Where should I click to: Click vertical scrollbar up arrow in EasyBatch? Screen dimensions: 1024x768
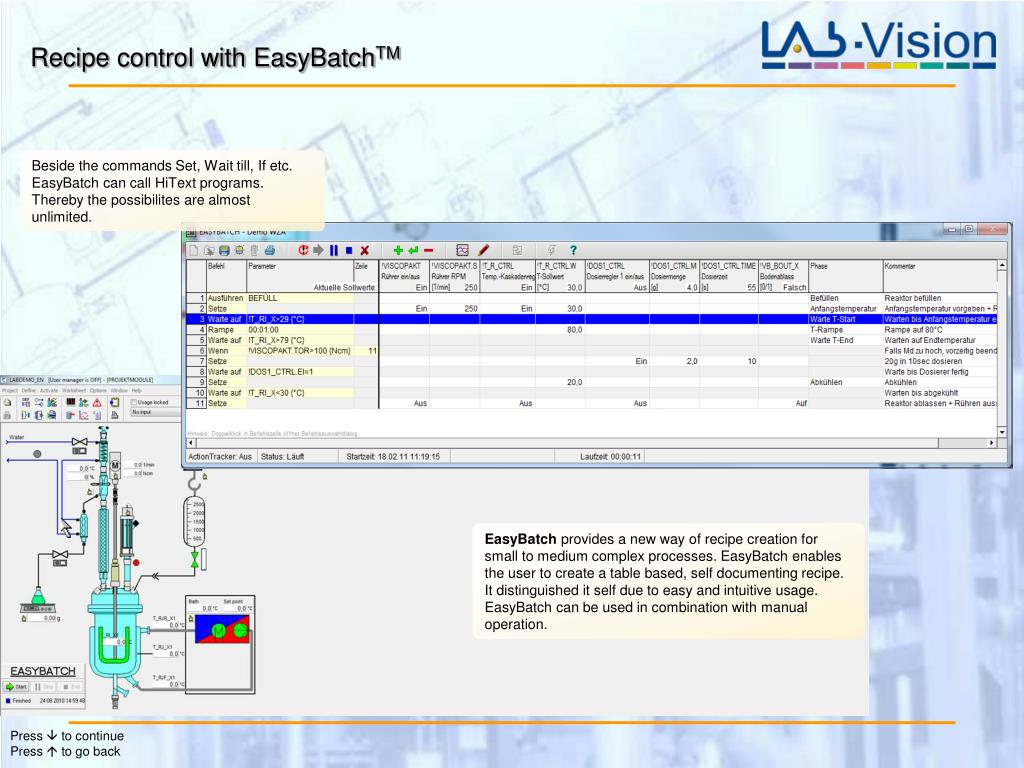pos(1002,265)
